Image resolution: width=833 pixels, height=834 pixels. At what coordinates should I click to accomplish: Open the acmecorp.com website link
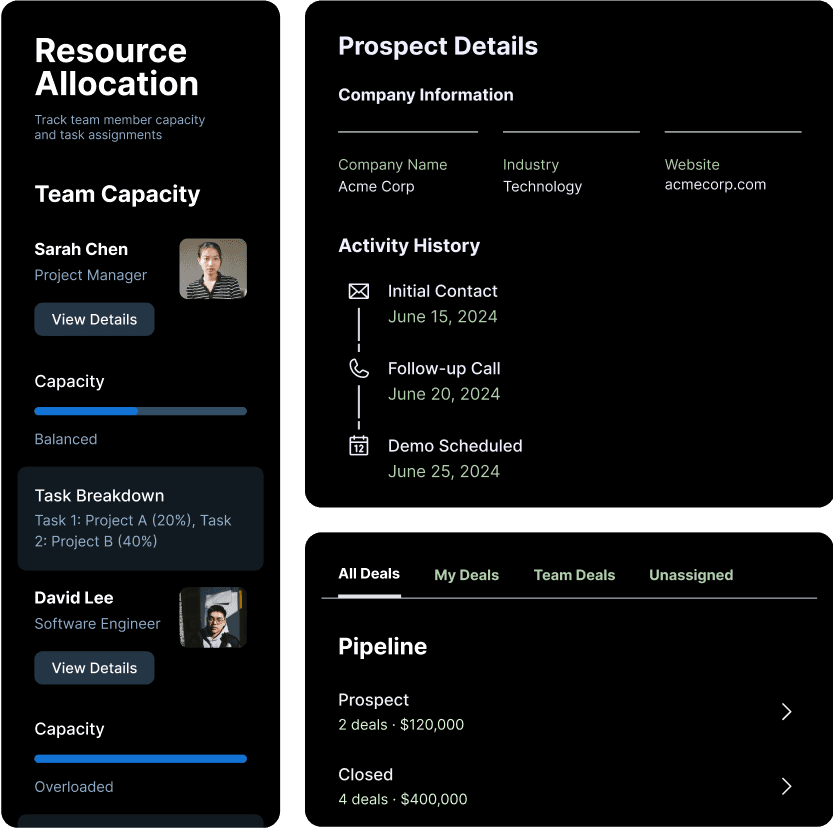[715, 185]
